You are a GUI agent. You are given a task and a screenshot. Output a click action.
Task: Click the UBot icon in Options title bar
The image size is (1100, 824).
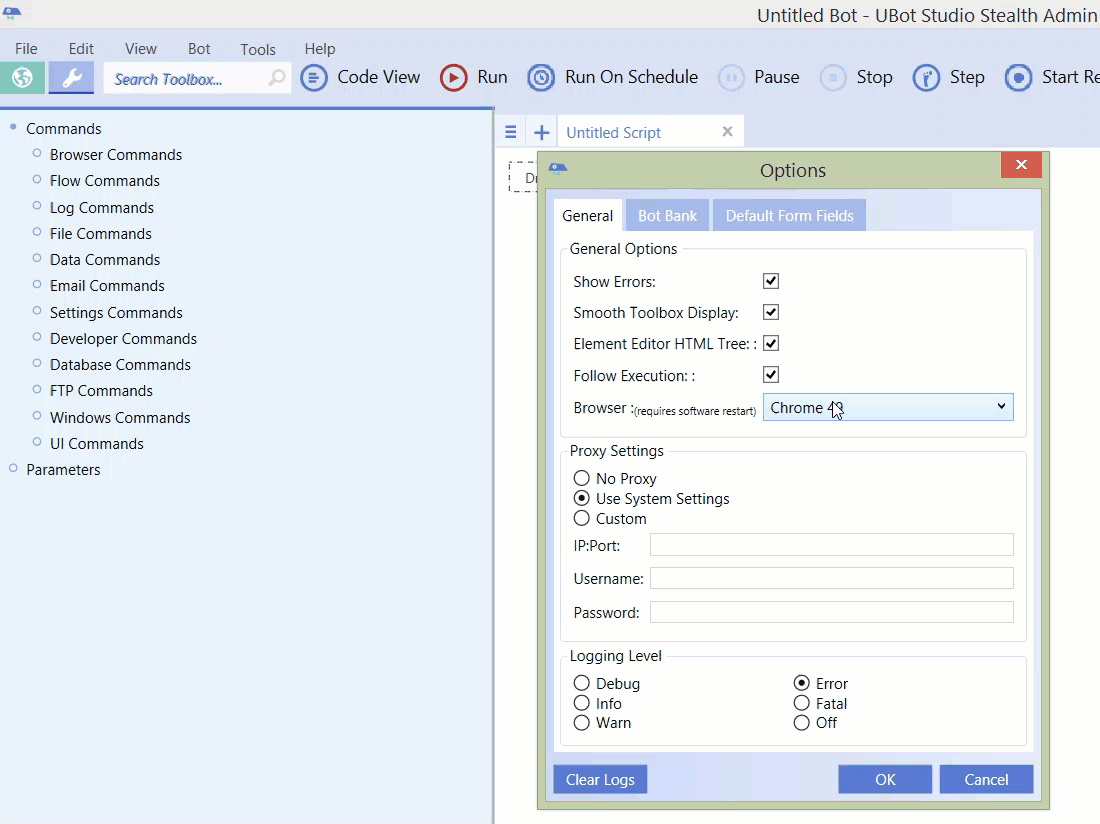[558, 168]
